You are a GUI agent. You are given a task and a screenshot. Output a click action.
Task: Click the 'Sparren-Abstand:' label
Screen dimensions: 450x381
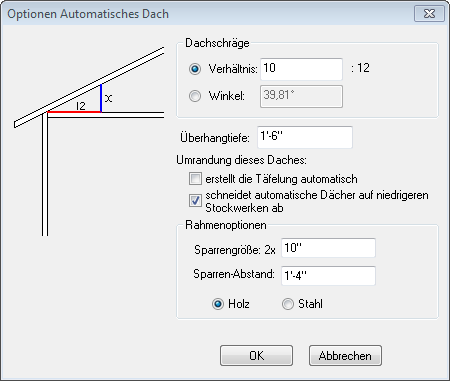[x=234, y=274]
